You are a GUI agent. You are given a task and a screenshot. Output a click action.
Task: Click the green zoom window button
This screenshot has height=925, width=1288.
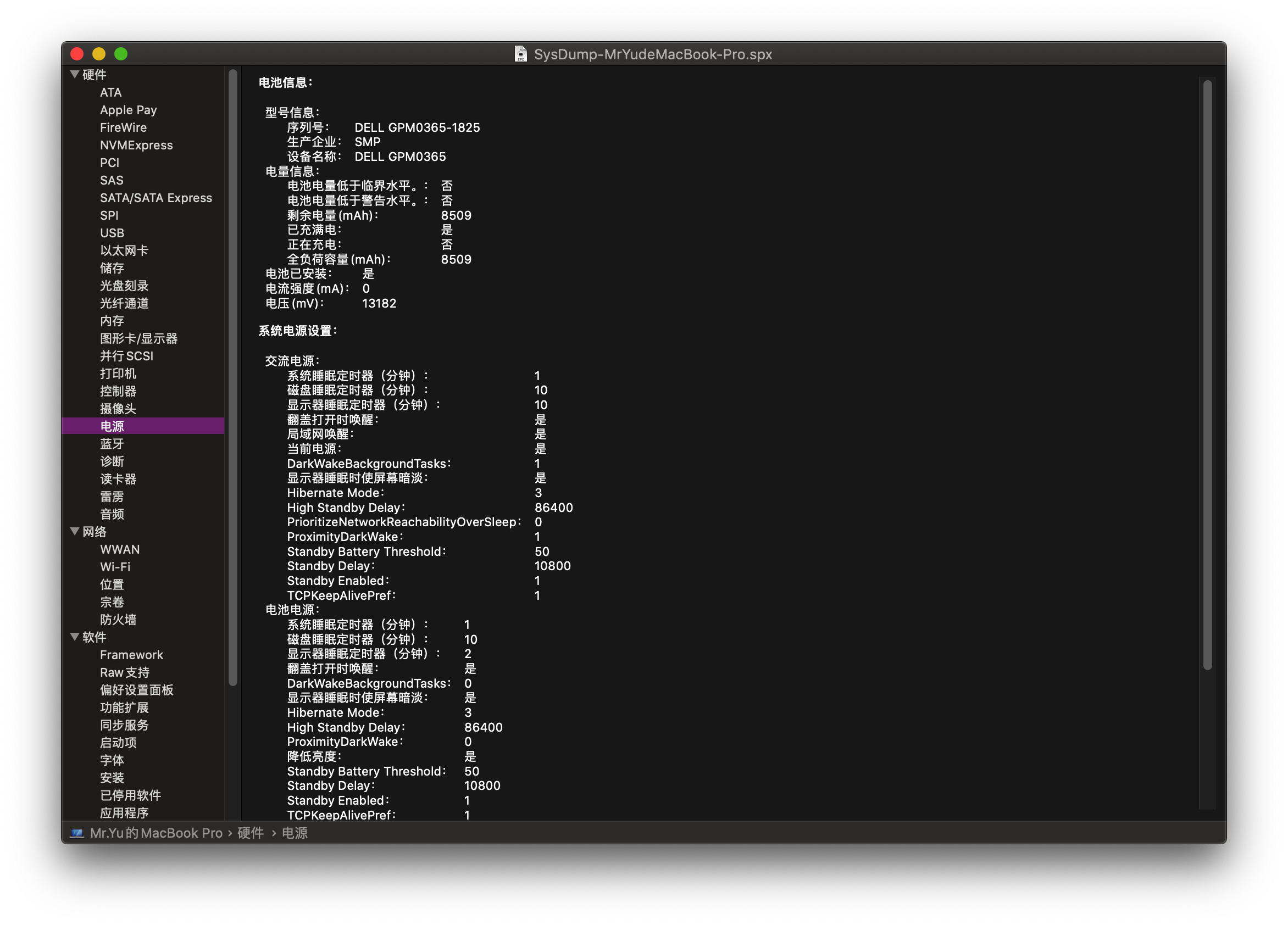pyautogui.click(x=121, y=54)
